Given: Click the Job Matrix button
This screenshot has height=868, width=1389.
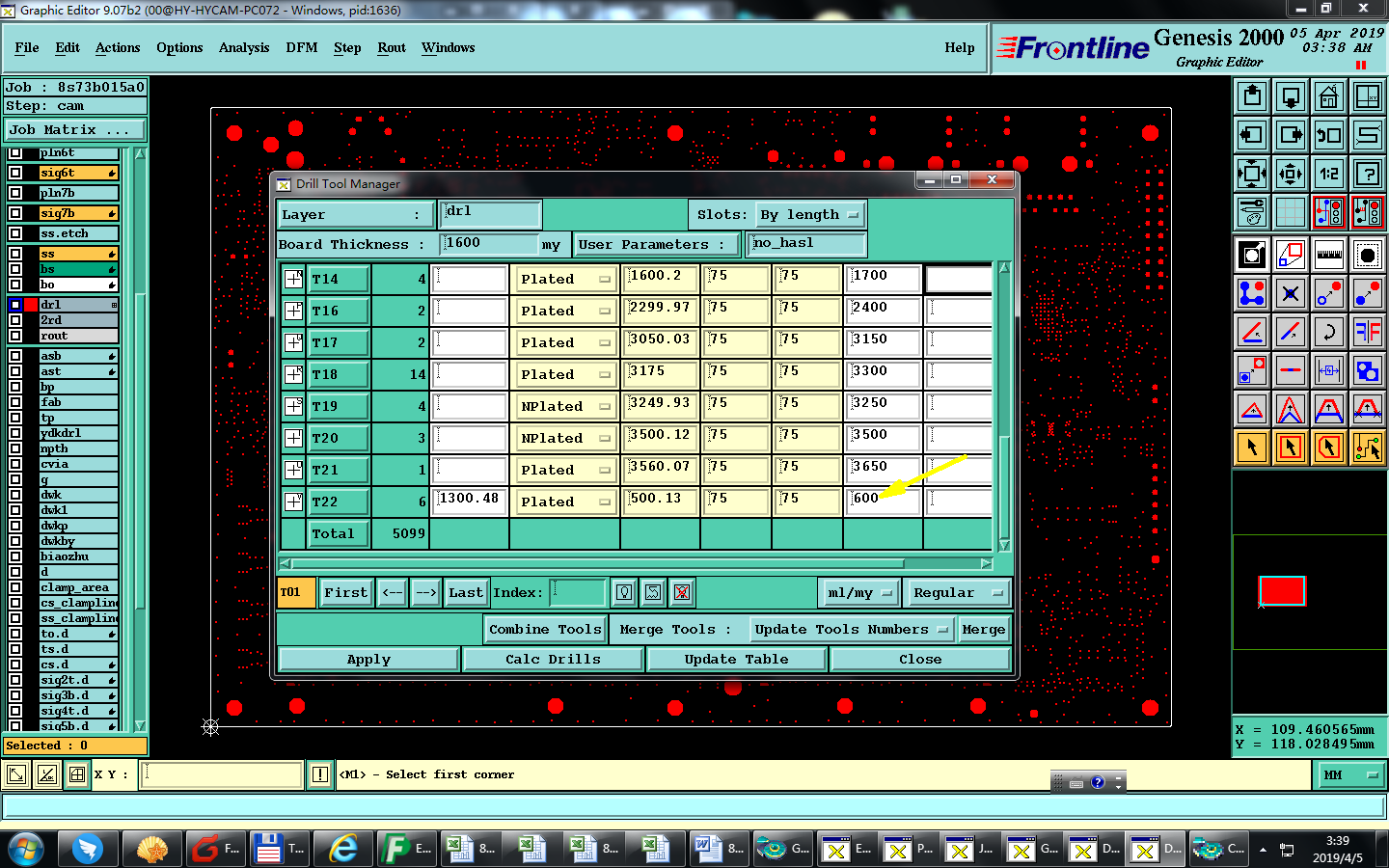Looking at the screenshot, I should tap(75, 129).
